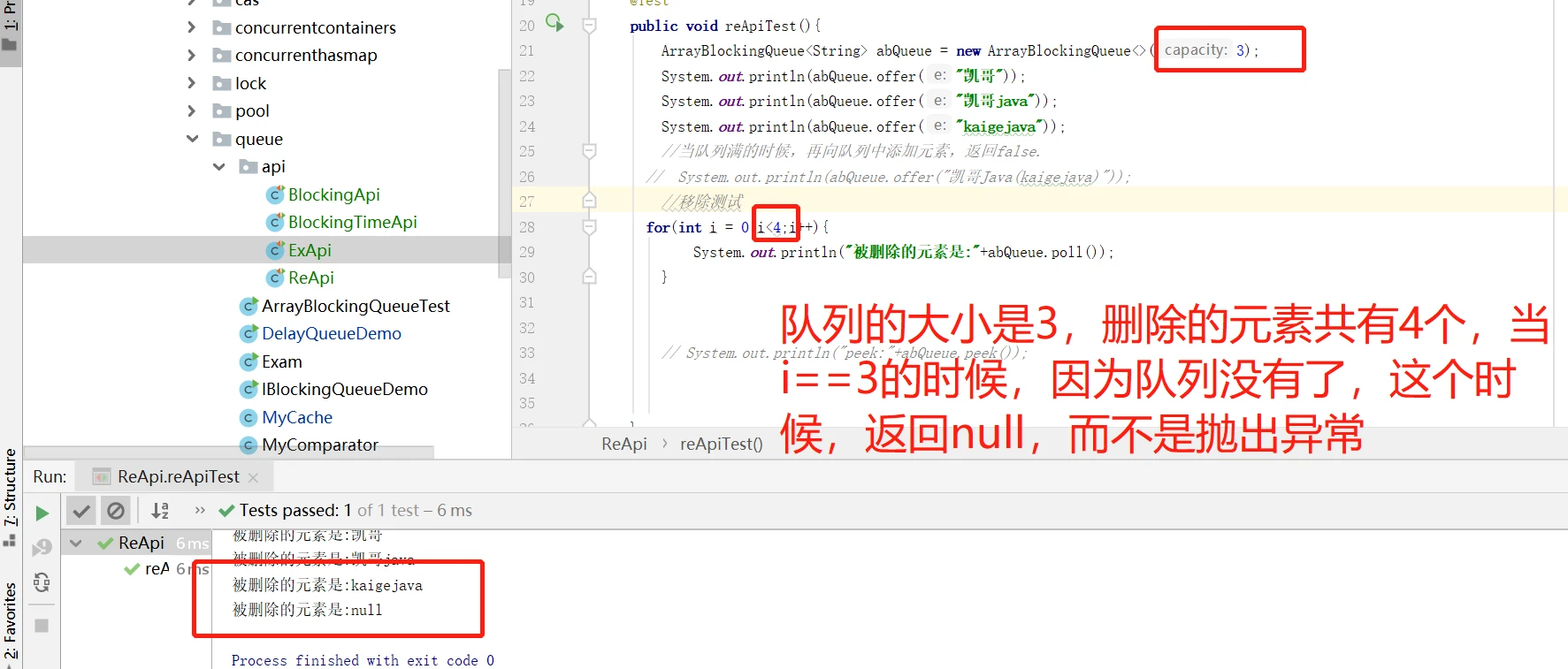Sort test results alphabetically

(x=160, y=511)
